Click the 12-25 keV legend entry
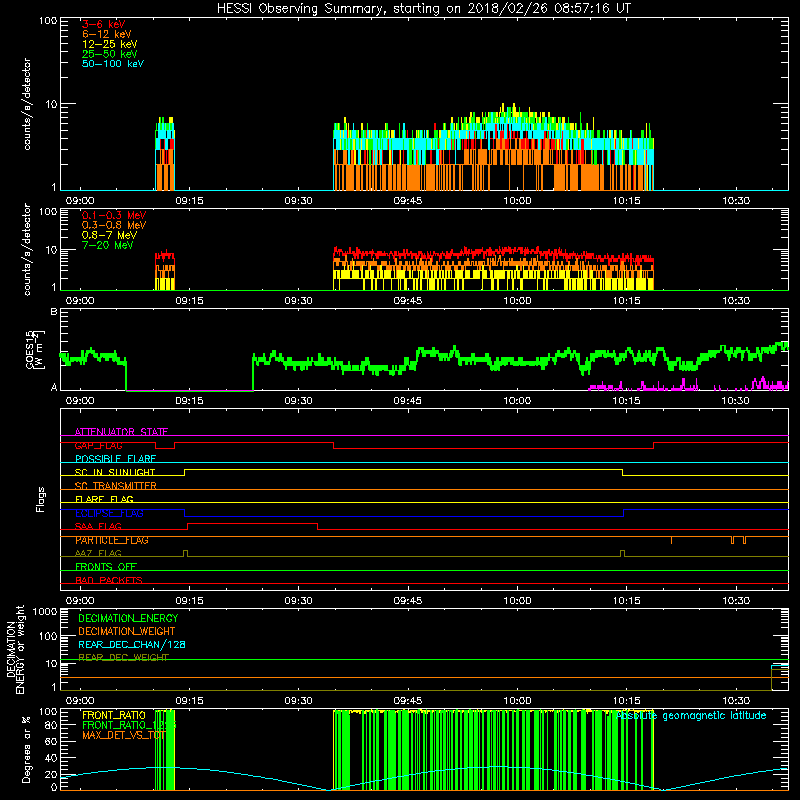Screen dimensions: 800x800 coord(110,44)
